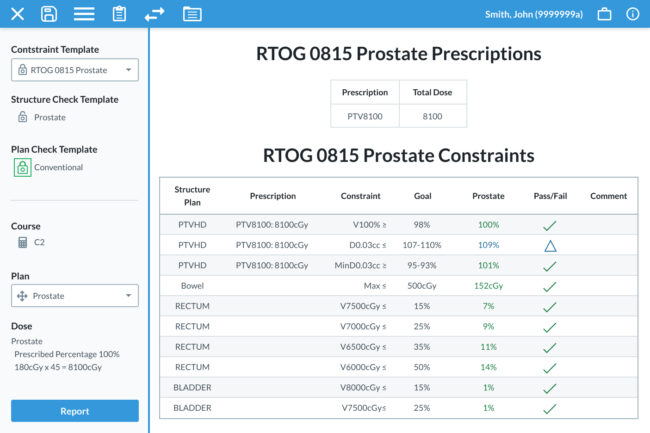Screen dimensions: 650x433
Task: Open the hamburger menu in toolbar
Action: [x=84, y=14]
